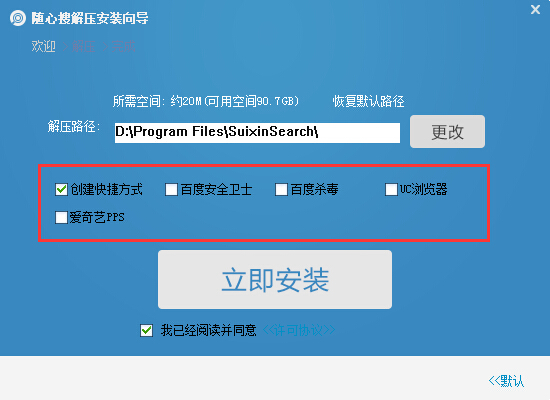Click the 解压路径 label text
This screenshot has height=400, width=550.
point(74,126)
